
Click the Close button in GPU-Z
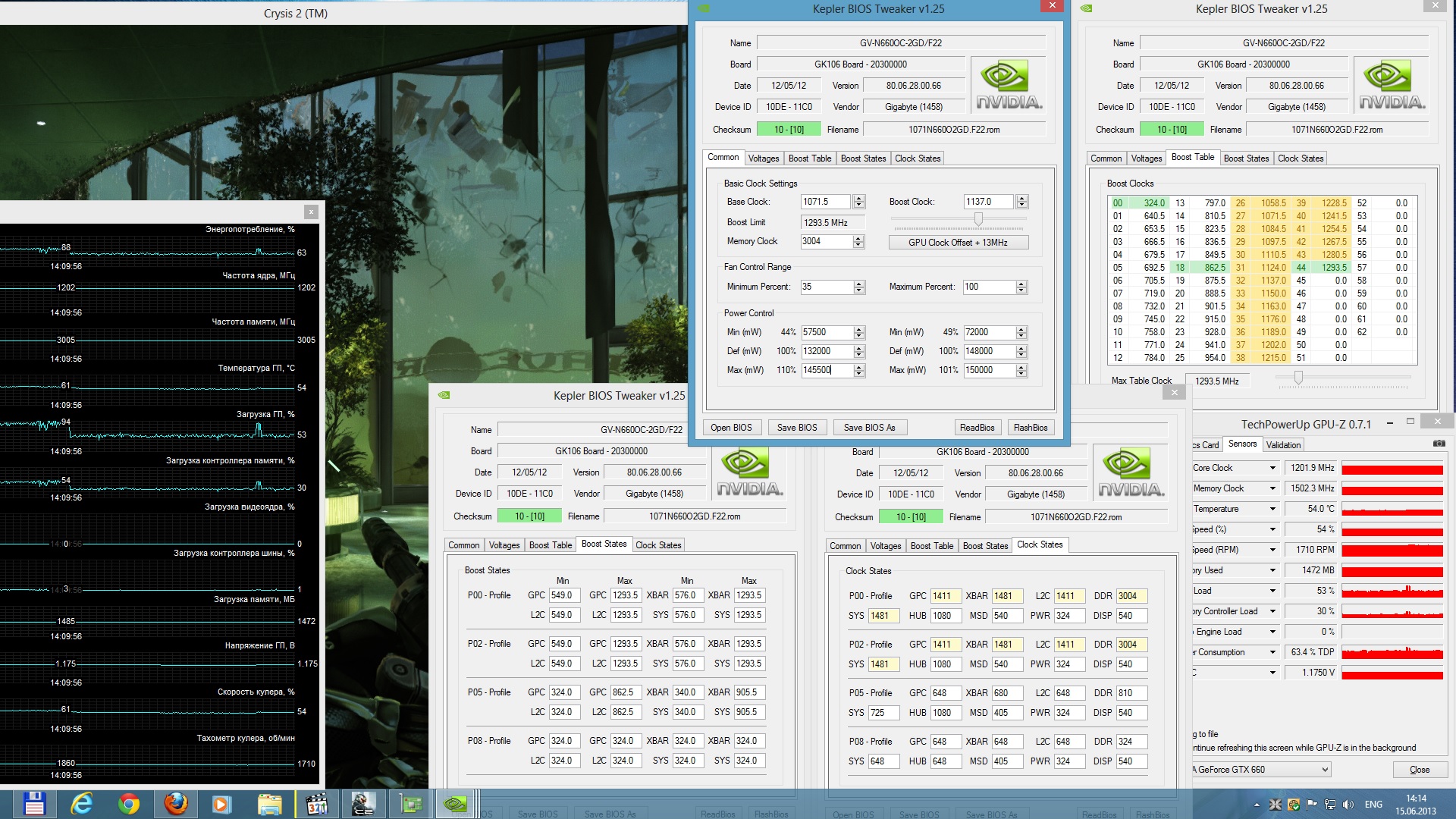(x=1420, y=770)
